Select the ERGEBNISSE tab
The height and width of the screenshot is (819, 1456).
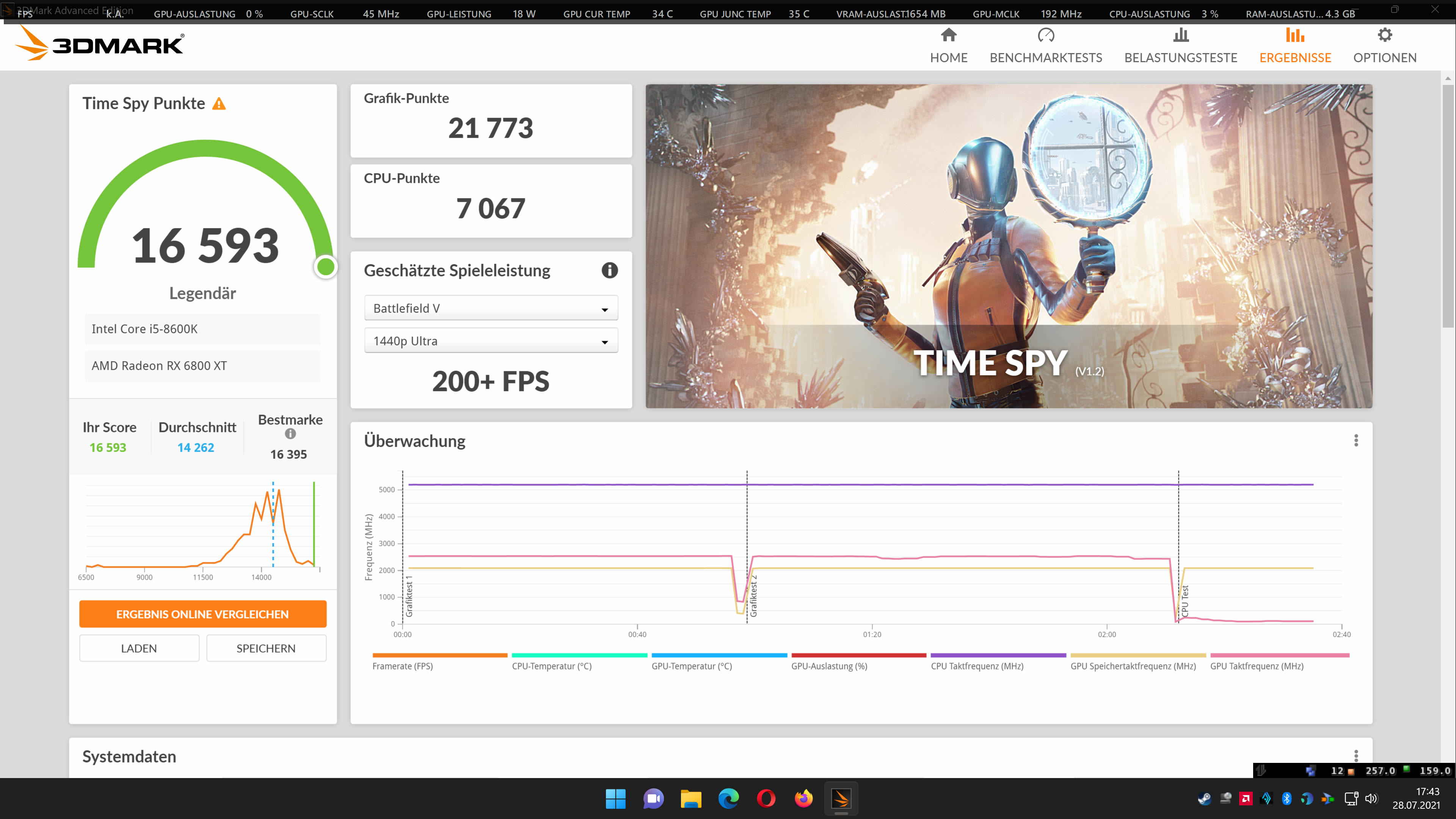click(1295, 45)
